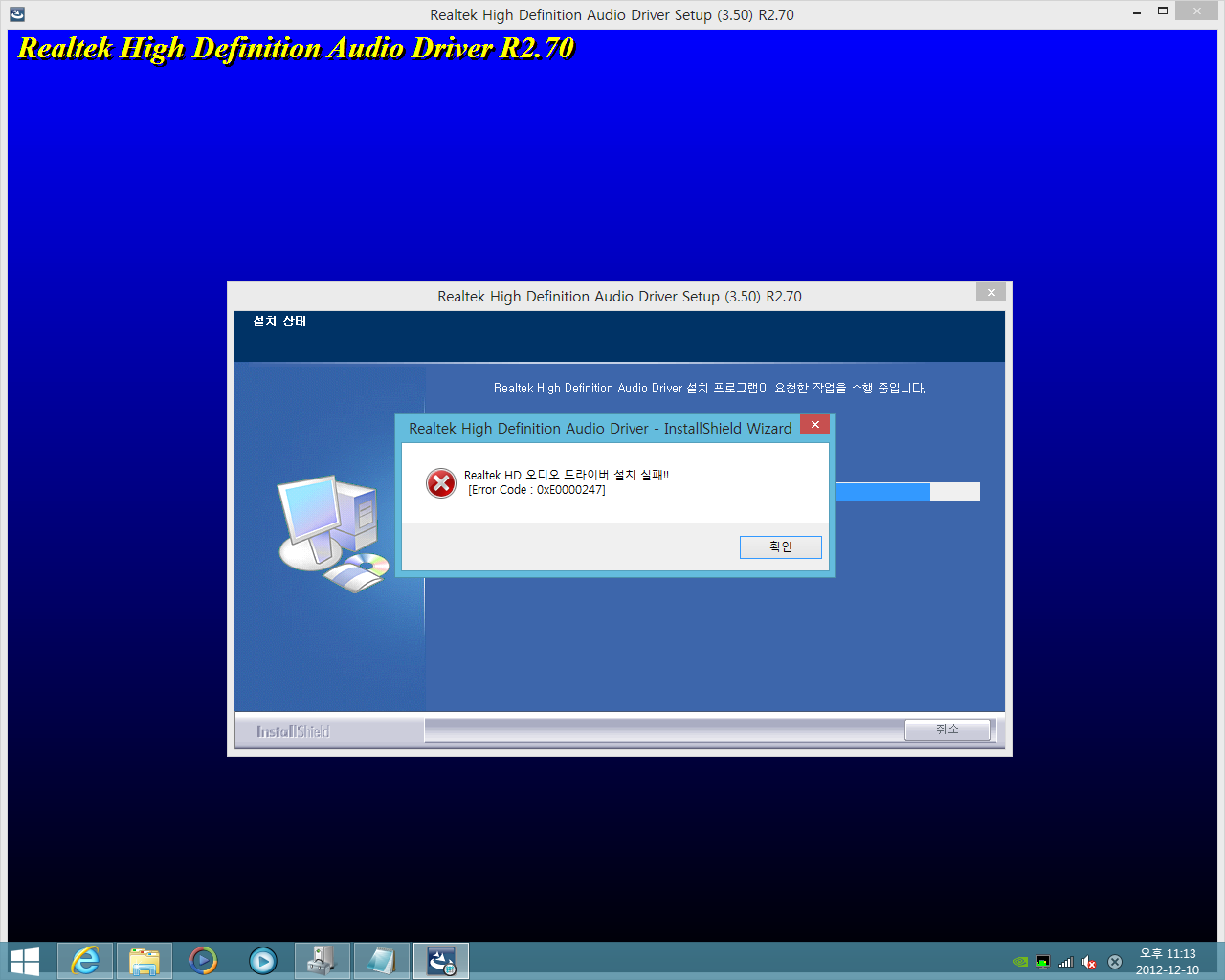The height and width of the screenshot is (980, 1225).
Task: Click the InstallShield Wizard dialog title bar
Action: tap(601, 428)
